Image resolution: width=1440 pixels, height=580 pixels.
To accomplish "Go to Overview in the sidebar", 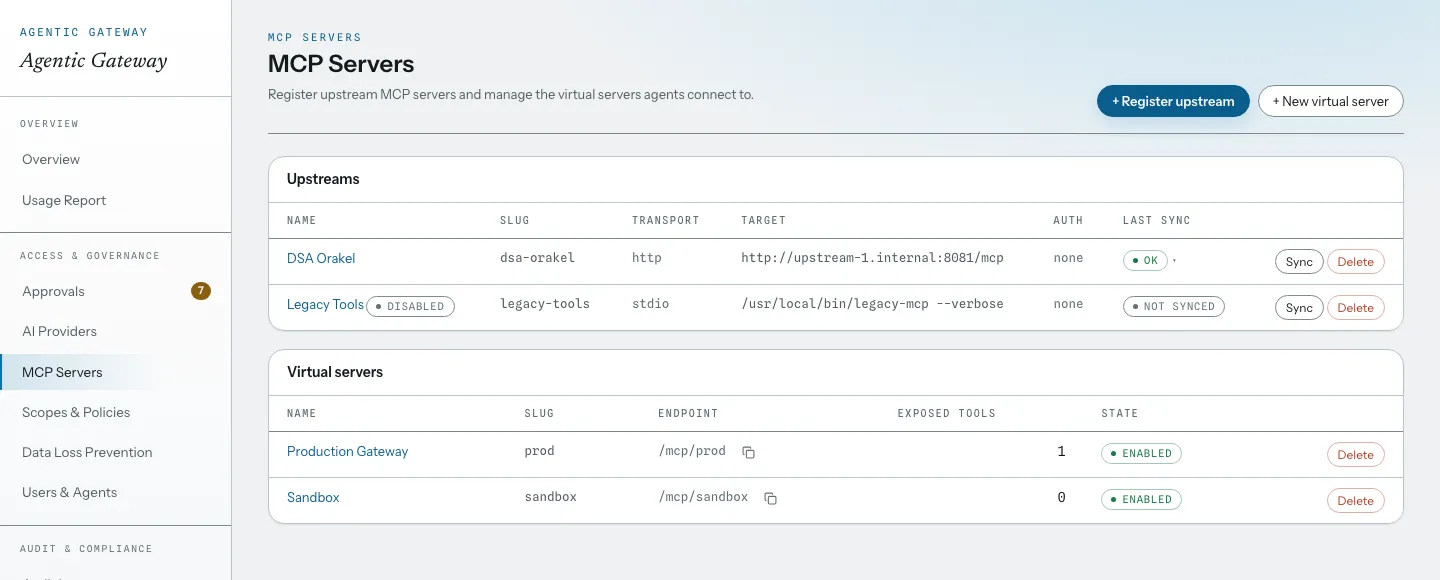I will 115,159.
